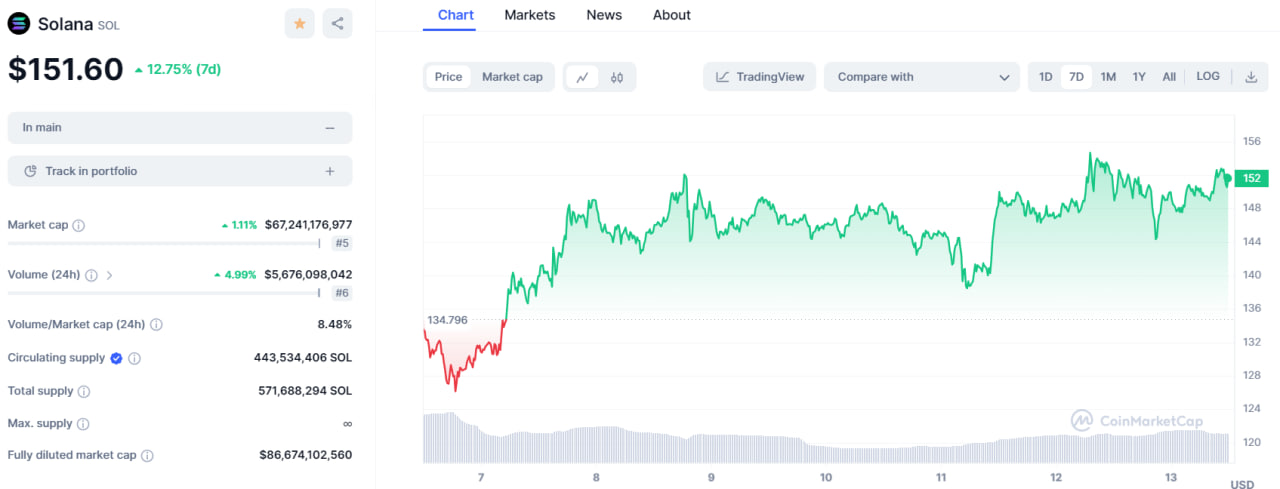Open the News tab
1280x489 pixels.
604,15
